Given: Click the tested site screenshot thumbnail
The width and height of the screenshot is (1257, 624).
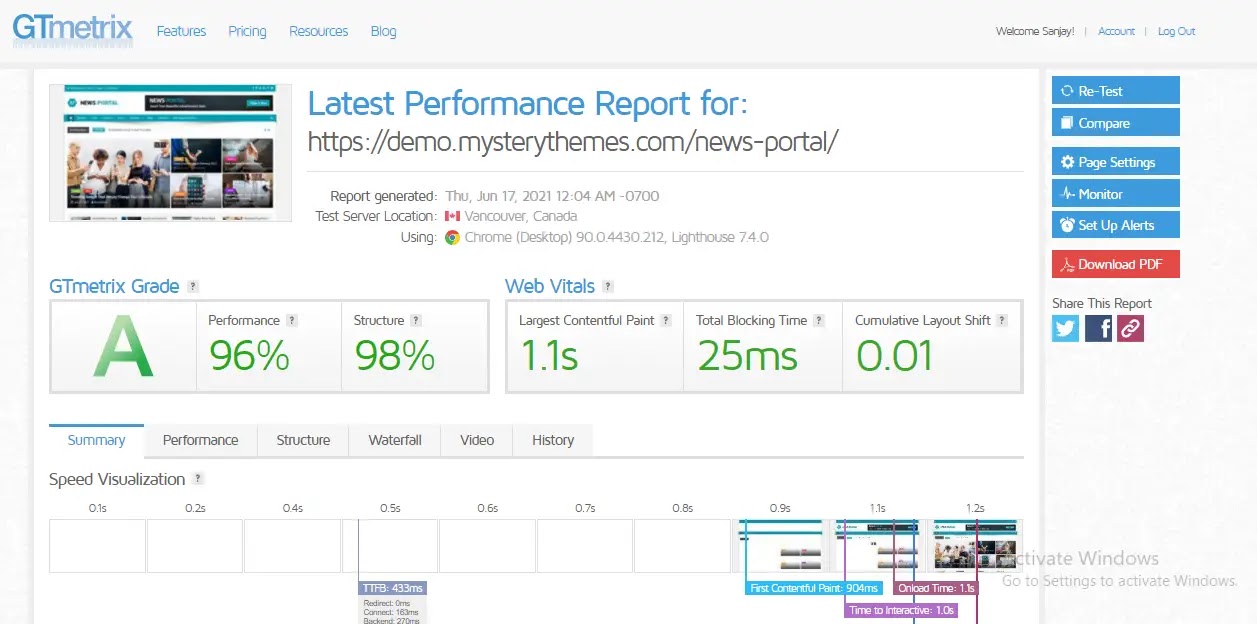Looking at the screenshot, I should click(x=171, y=153).
